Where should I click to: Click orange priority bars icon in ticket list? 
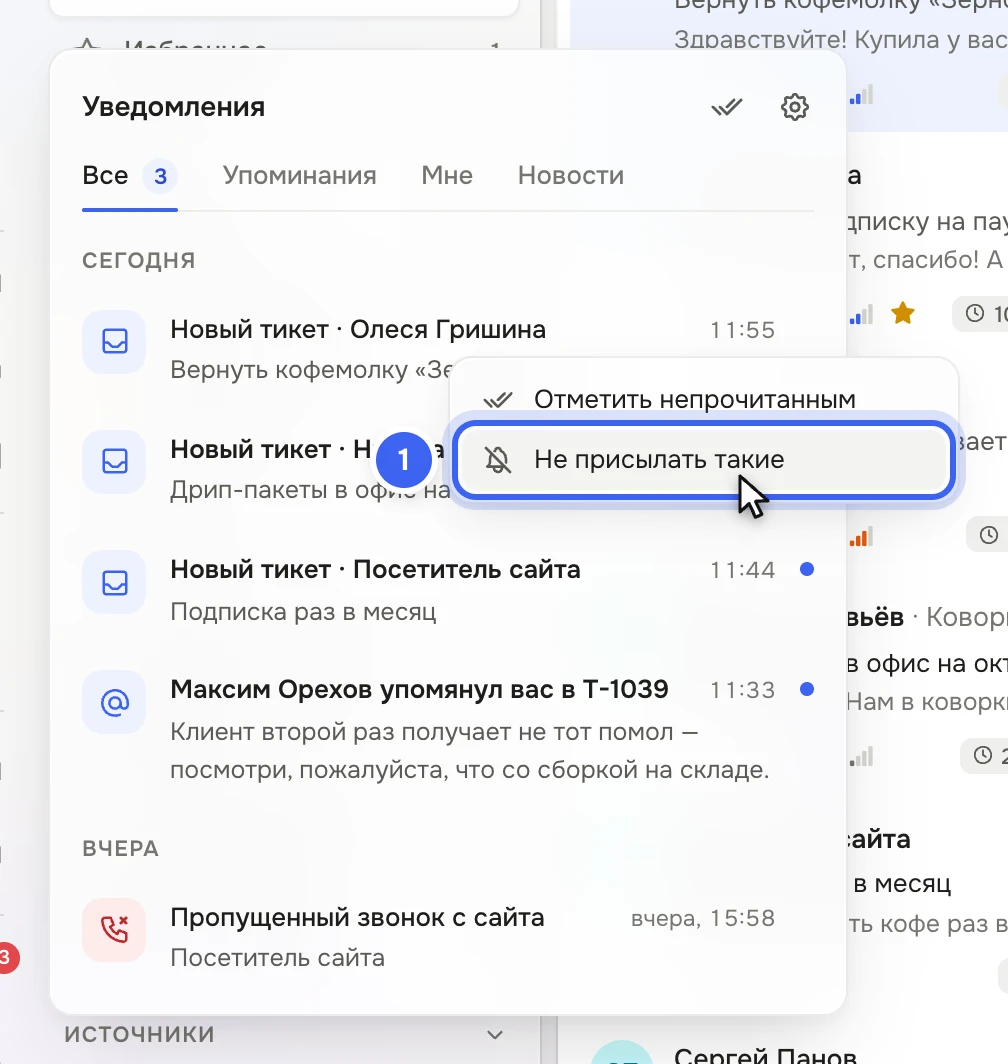861,537
